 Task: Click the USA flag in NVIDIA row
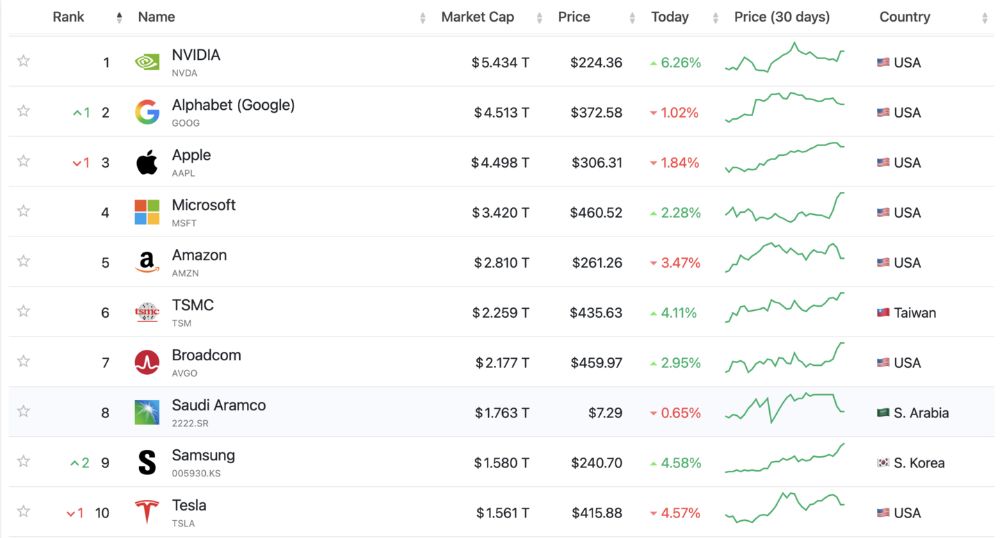pyautogui.click(x=883, y=62)
